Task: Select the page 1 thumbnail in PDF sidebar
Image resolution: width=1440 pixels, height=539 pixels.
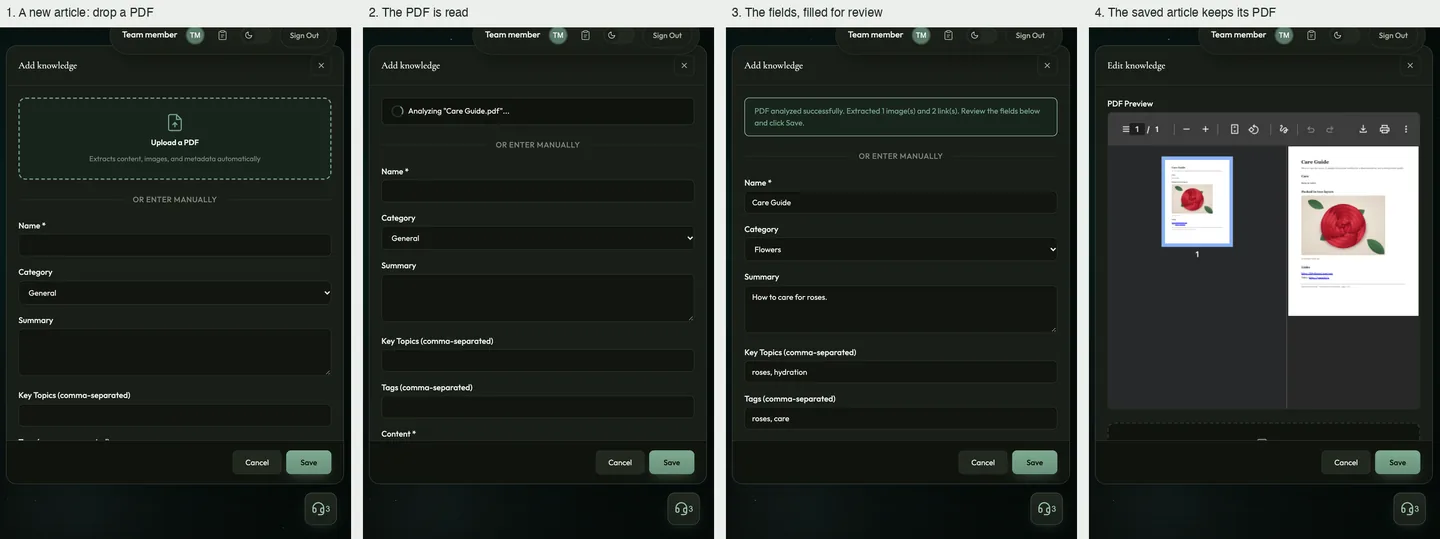Action: [1197, 201]
